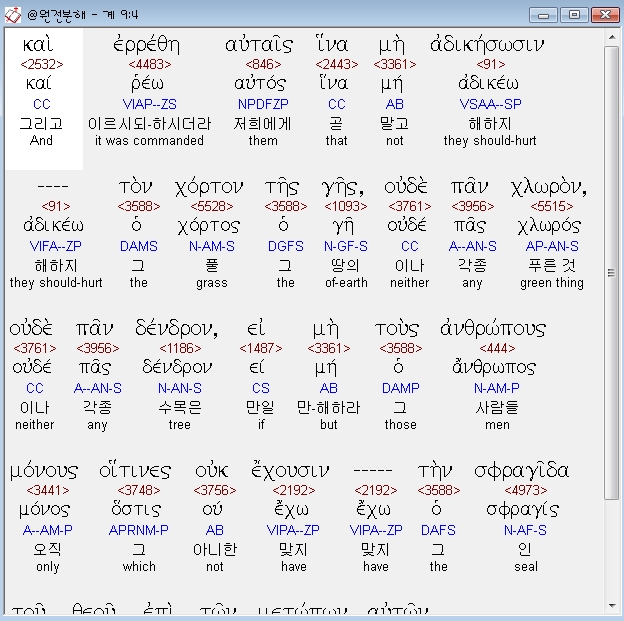624x621 pixels.
Task: Select the Greek word χόρτον
Action: click(209, 187)
